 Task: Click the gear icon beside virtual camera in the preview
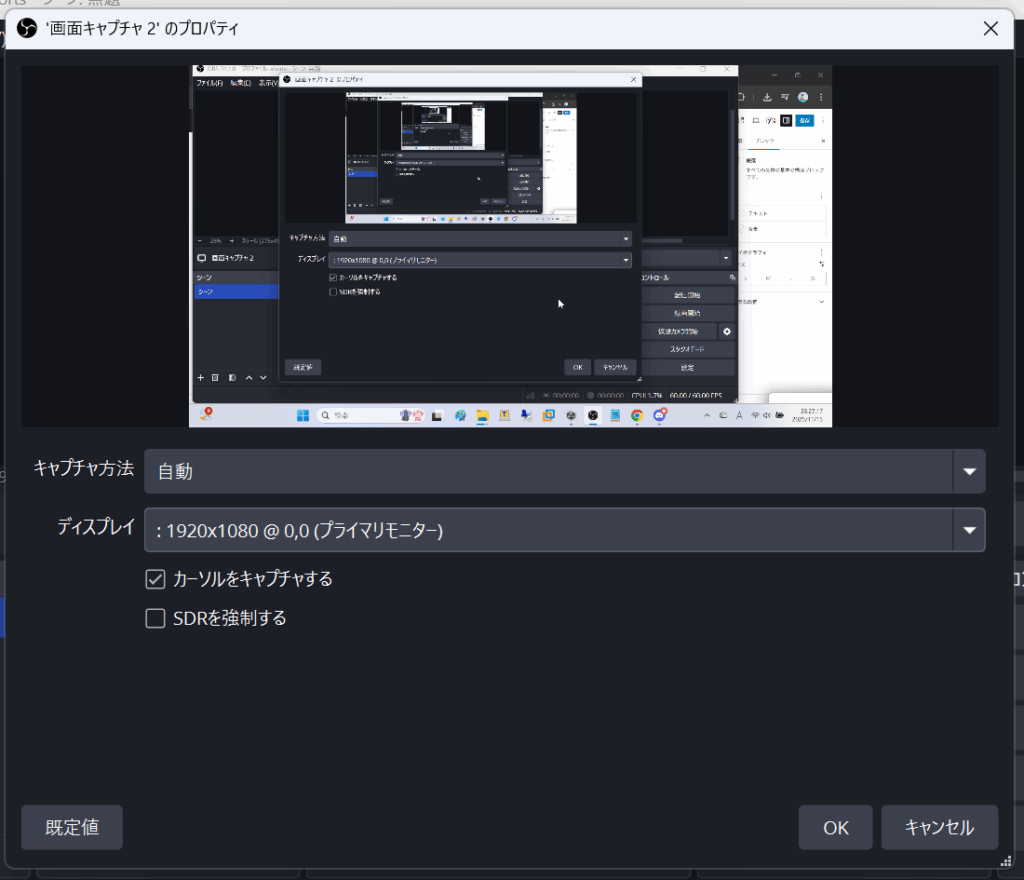click(x=727, y=331)
